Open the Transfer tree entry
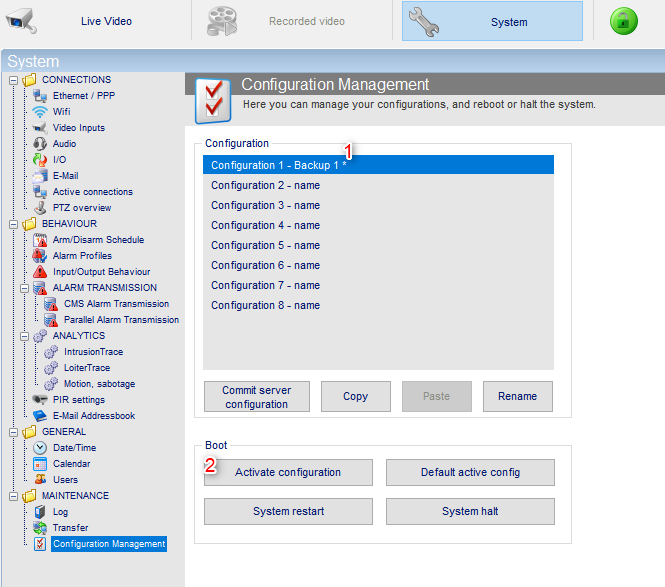 coord(70,528)
